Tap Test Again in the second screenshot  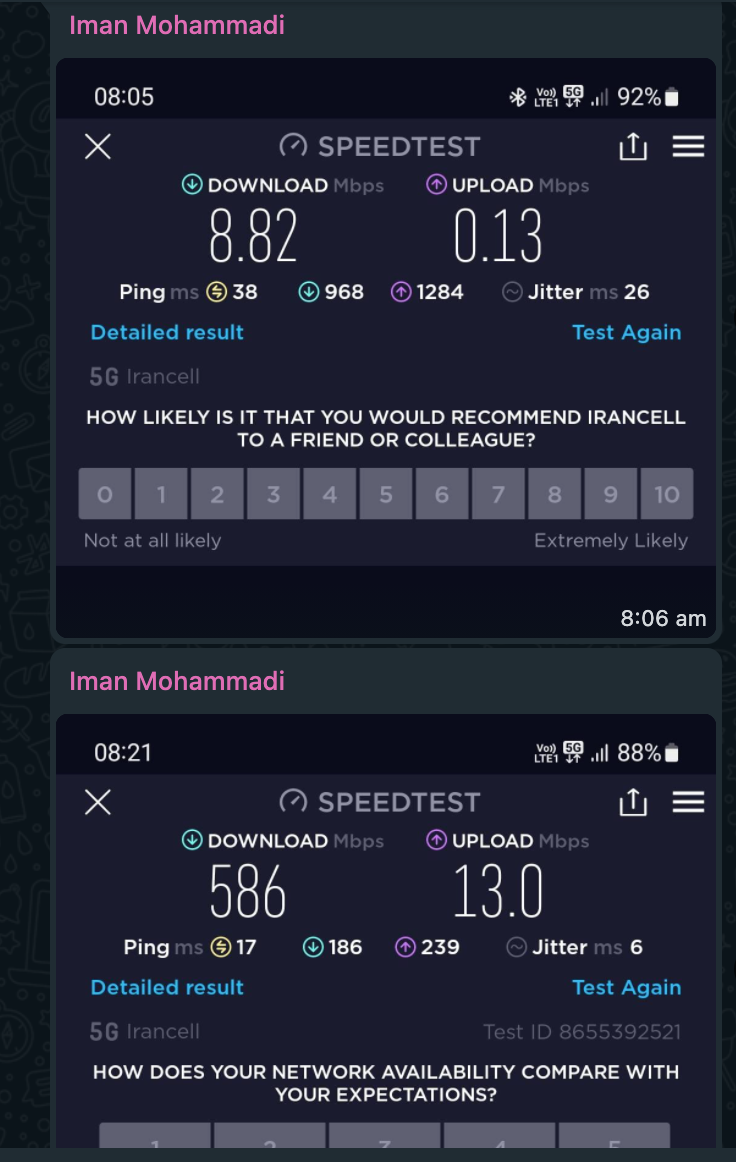click(x=626, y=988)
